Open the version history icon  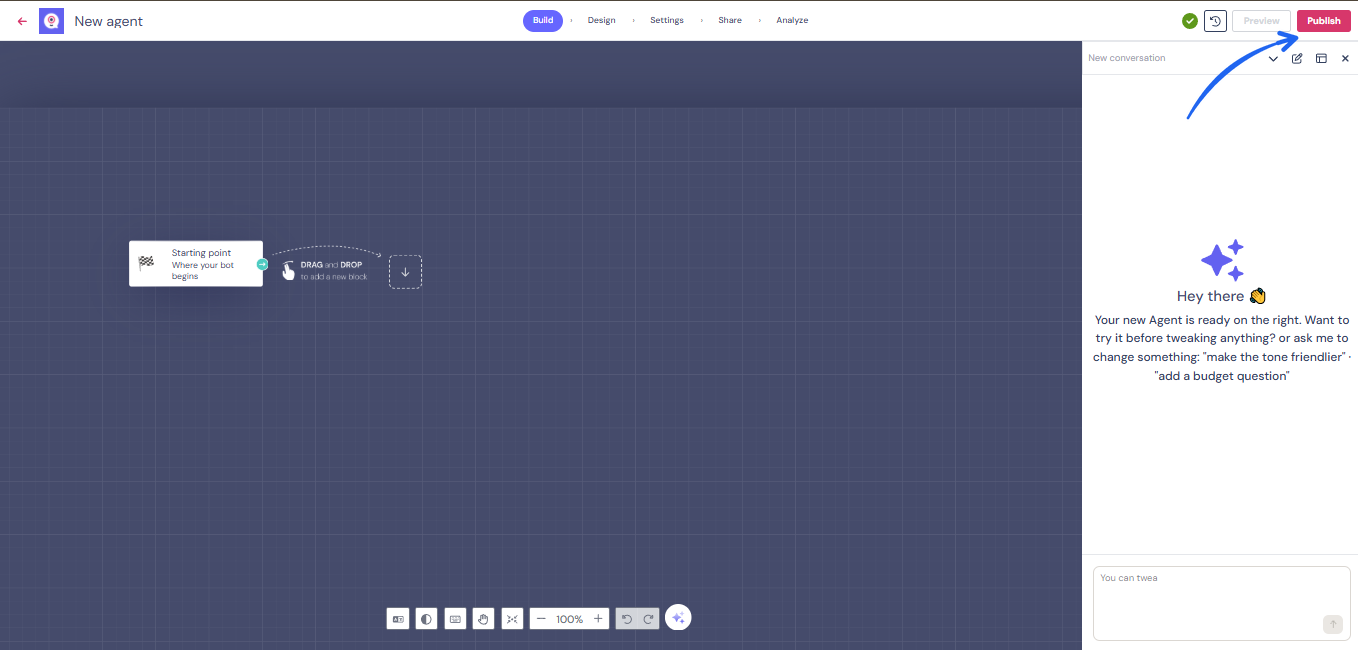tap(1215, 21)
